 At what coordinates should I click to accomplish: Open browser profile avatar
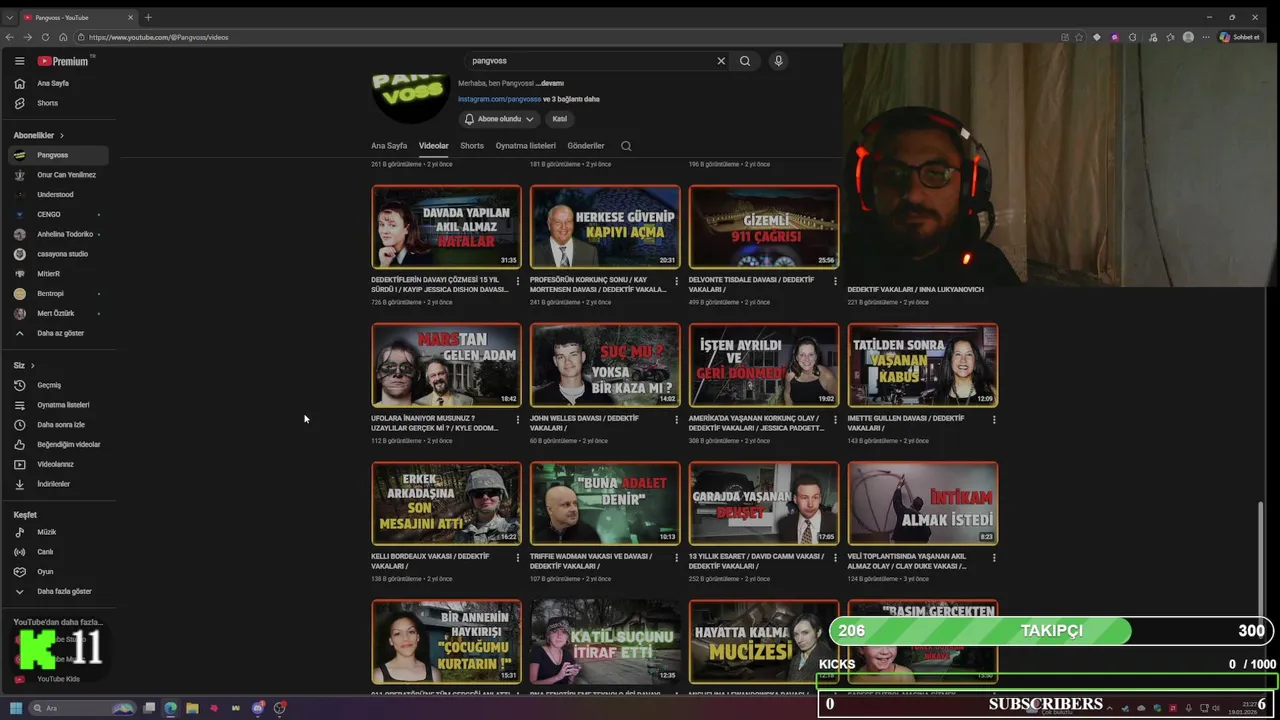tap(1188, 37)
